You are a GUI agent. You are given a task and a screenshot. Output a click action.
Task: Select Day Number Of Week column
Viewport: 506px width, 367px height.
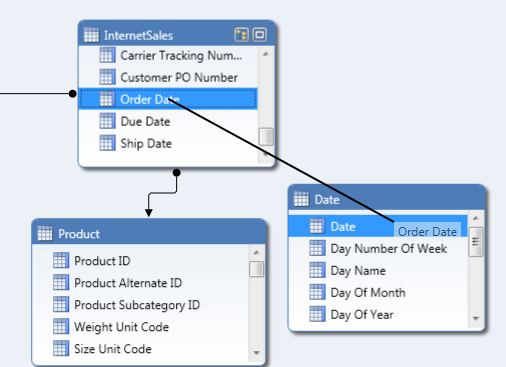(x=378, y=248)
